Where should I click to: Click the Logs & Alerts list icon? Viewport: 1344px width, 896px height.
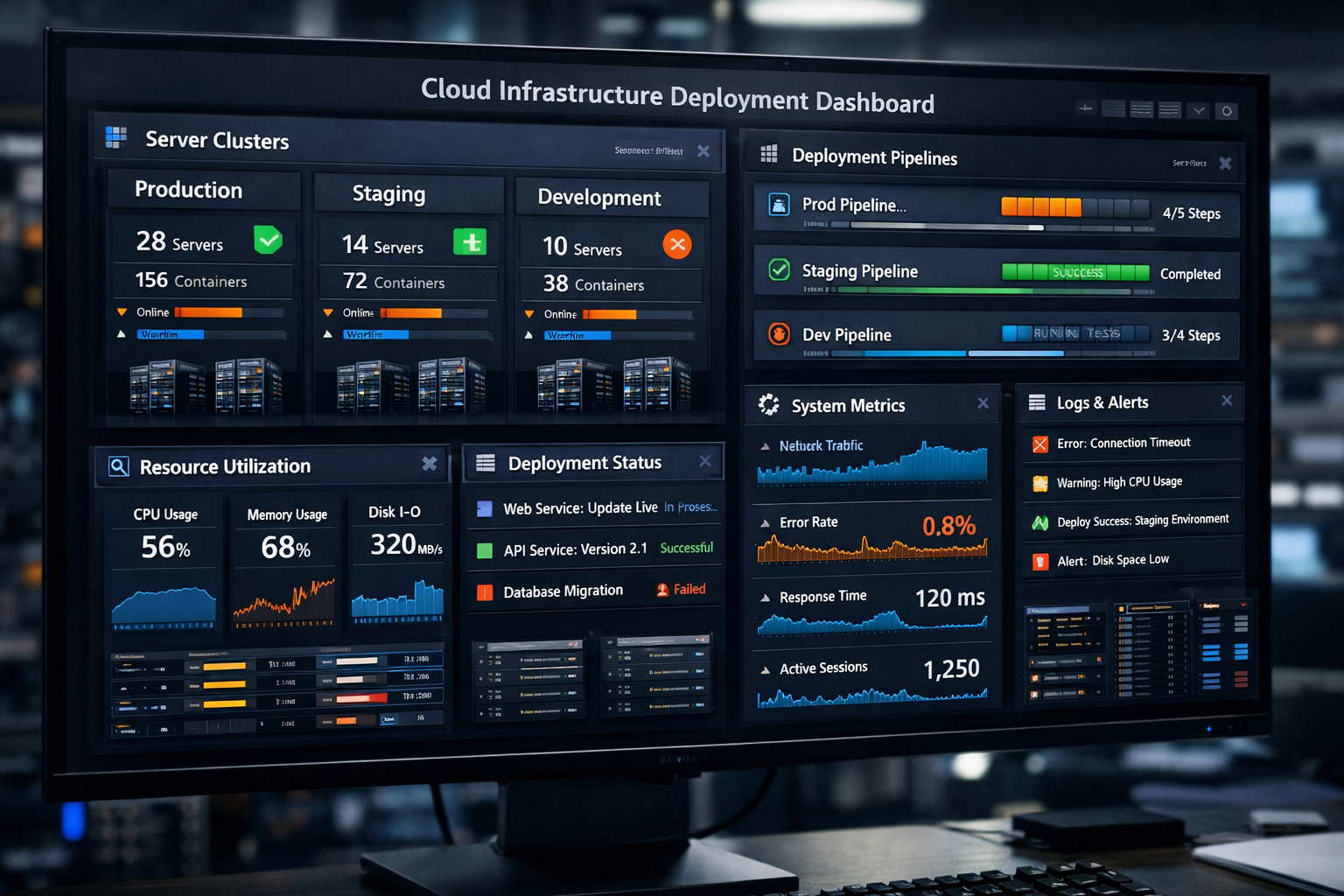point(1037,402)
